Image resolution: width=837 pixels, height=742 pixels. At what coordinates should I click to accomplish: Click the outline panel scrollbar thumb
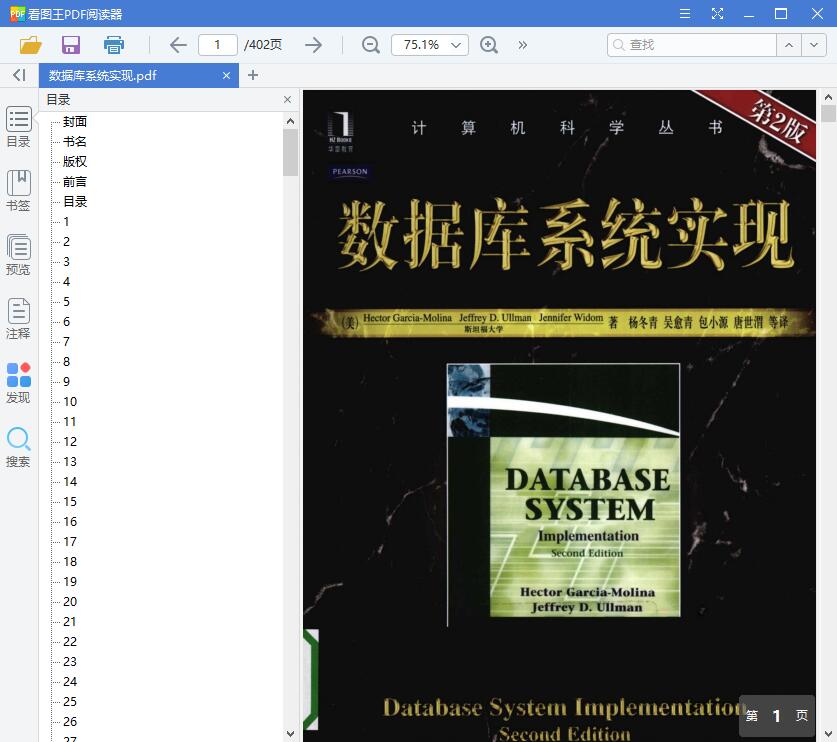click(290, 153)
